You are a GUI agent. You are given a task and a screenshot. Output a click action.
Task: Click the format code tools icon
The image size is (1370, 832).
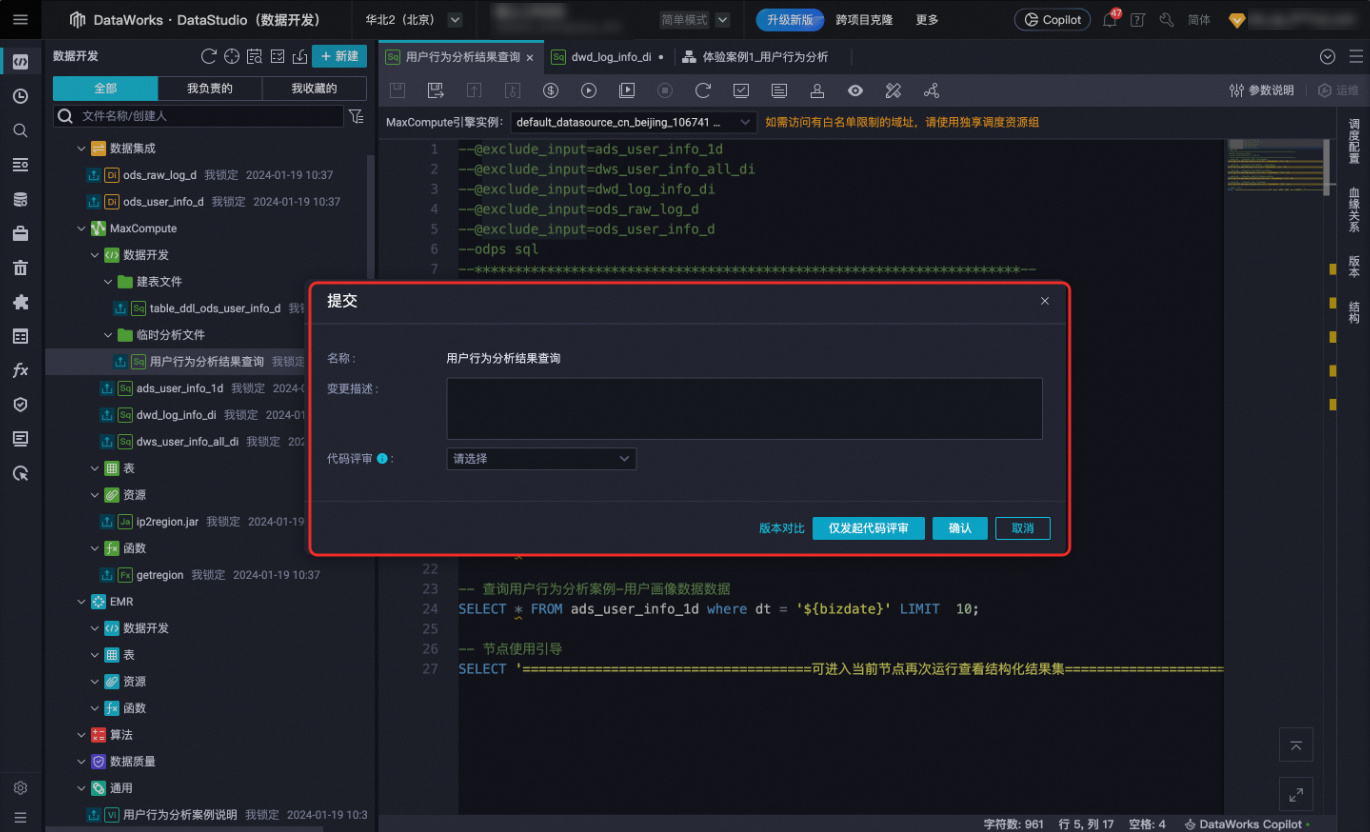pyautogui.click(x=893, y=90)
